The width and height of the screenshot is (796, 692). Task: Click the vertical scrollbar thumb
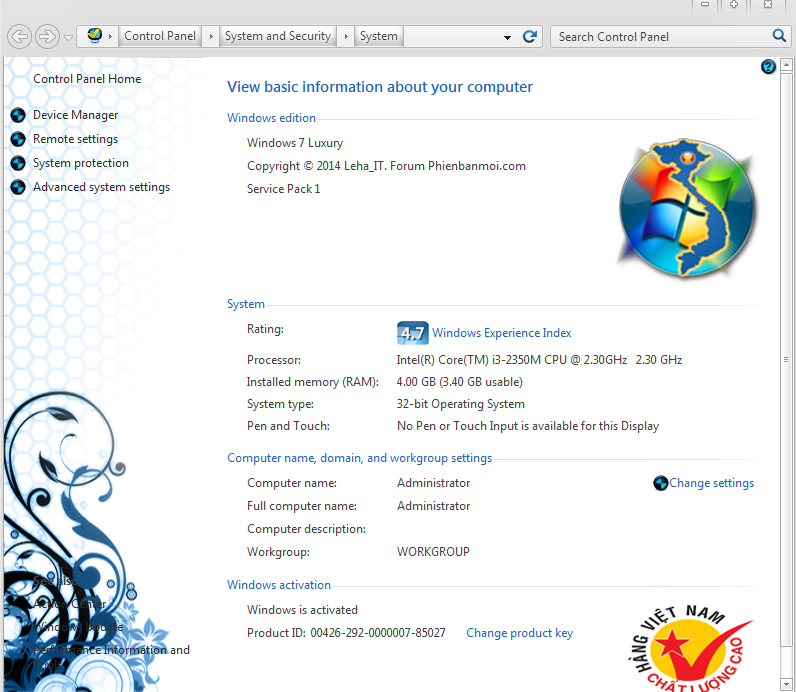click(786, 360)
